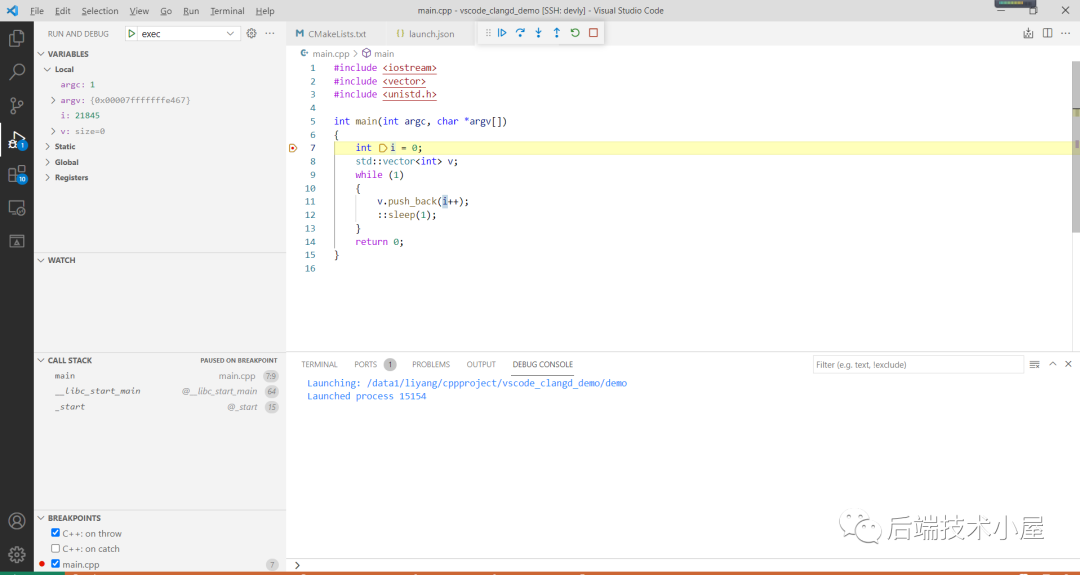
Task: Click Step Out in debug toolbar
Action: tap(557, 32)
